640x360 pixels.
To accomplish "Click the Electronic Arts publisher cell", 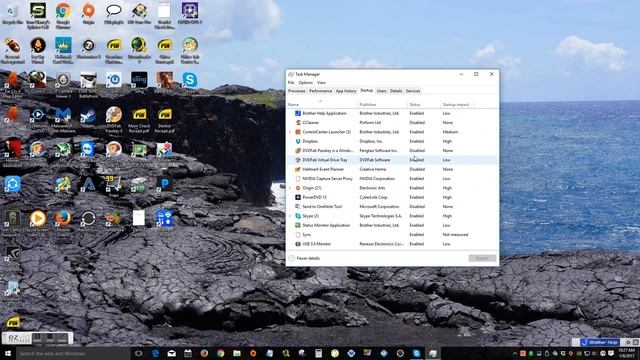I will tap(372, 188).
